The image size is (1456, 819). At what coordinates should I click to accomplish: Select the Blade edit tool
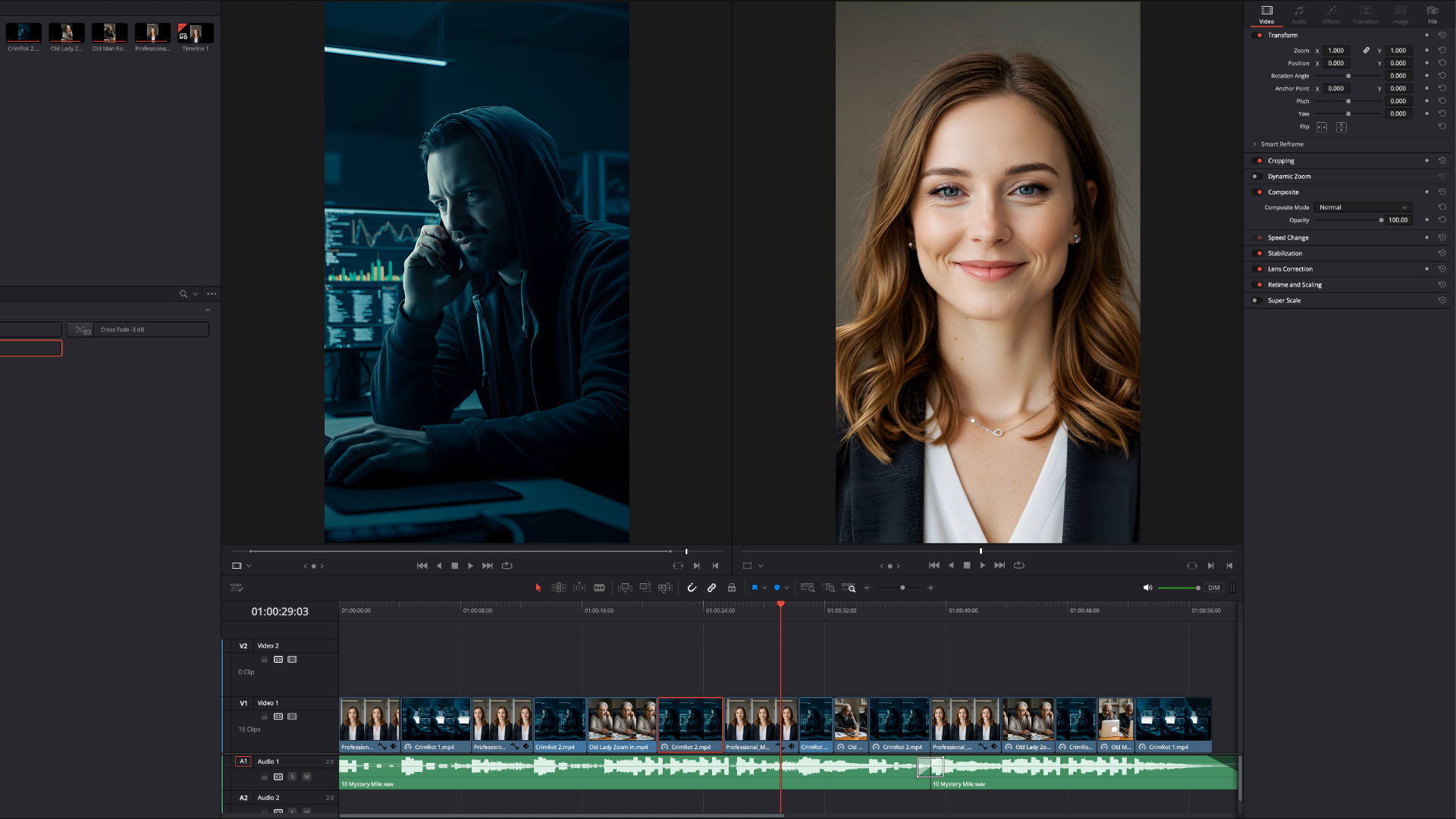pos(599,588)
